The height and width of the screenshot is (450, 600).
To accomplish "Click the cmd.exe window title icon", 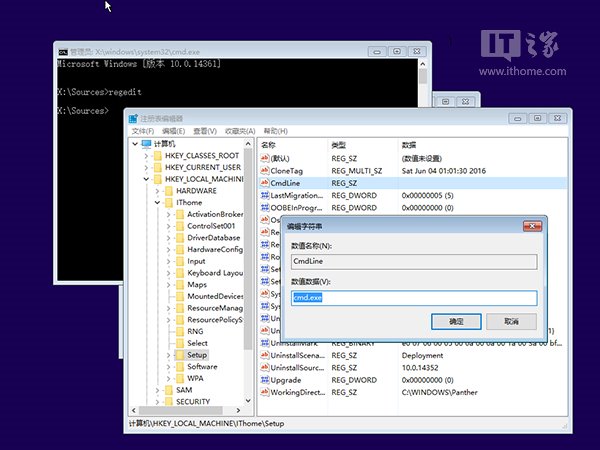I will [63, 53].
